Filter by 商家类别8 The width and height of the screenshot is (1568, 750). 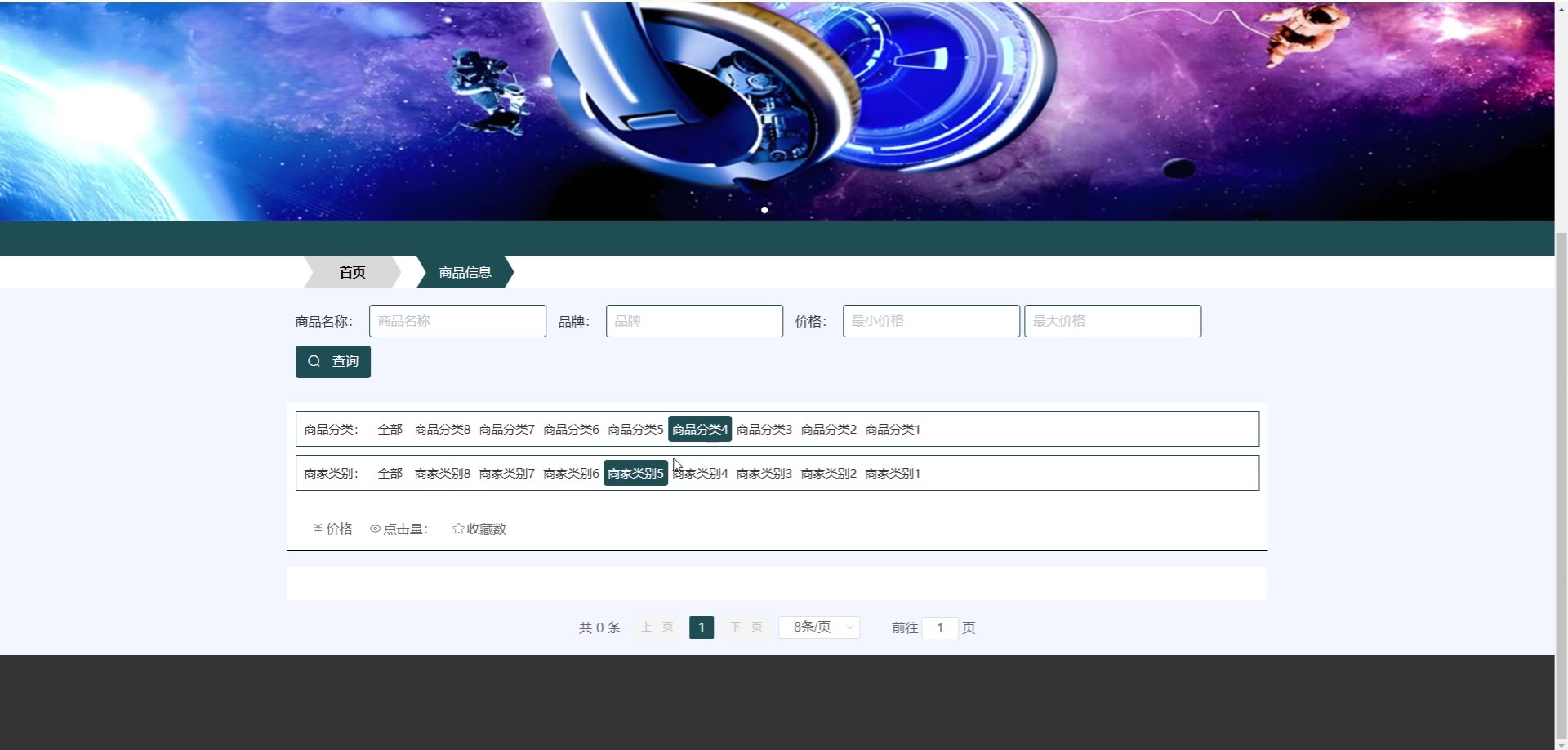click(x=443, y=473)
